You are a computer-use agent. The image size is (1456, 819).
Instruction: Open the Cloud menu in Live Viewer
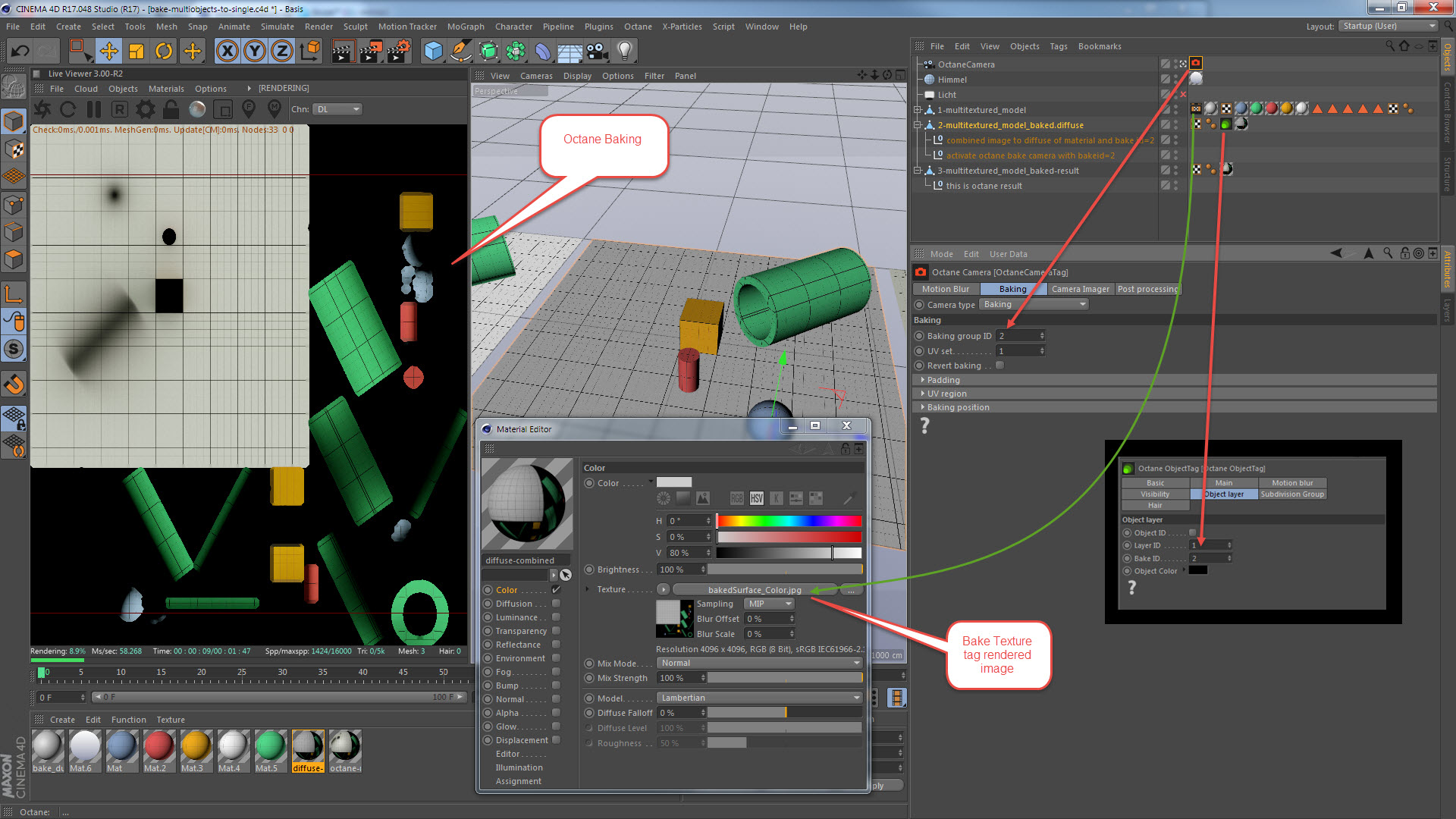86,89
